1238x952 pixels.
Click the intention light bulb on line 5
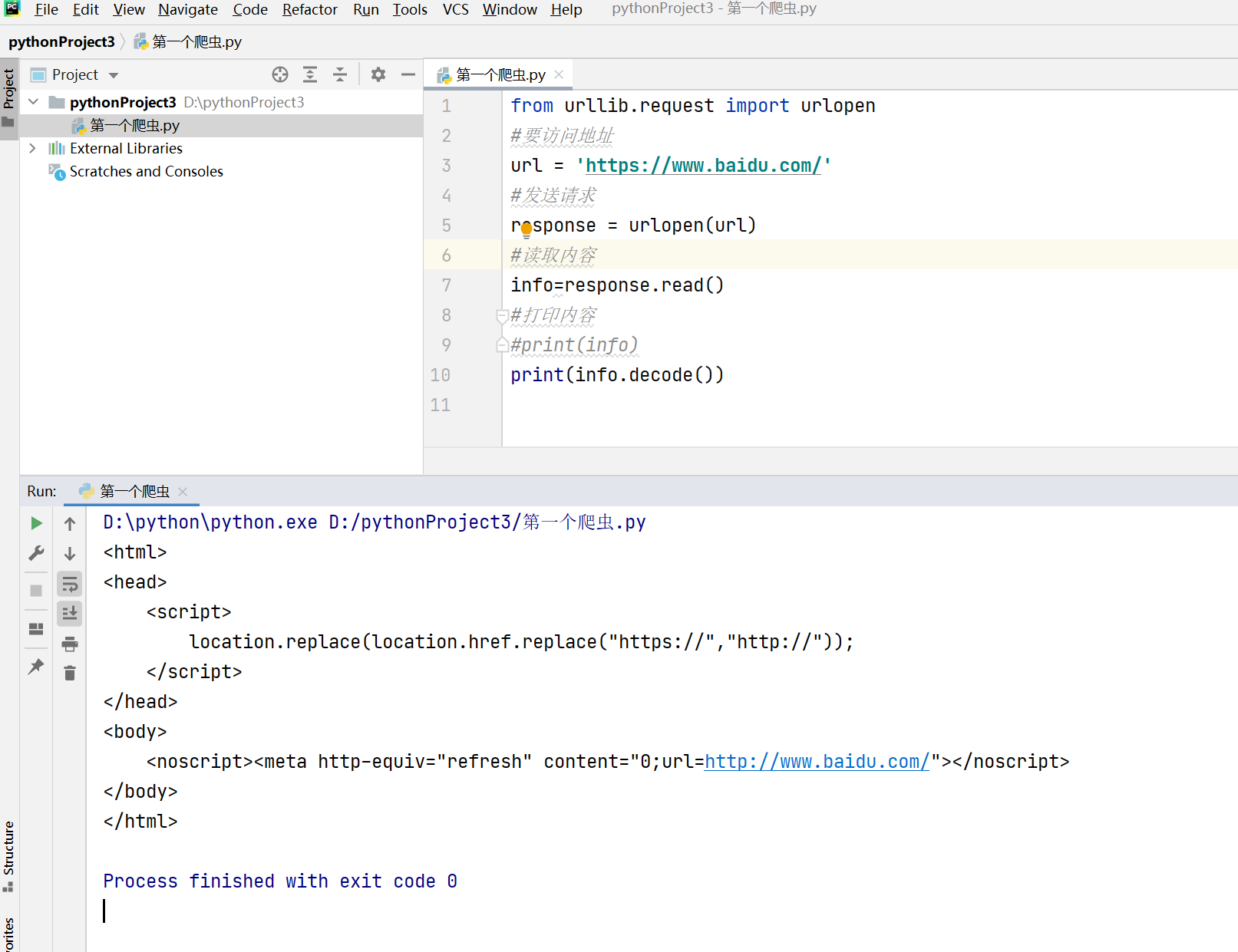(x=527, y=229)
